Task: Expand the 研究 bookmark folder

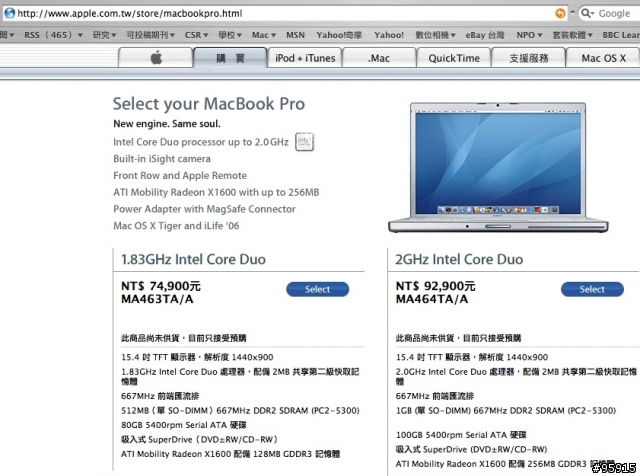Action: point(104,35)
